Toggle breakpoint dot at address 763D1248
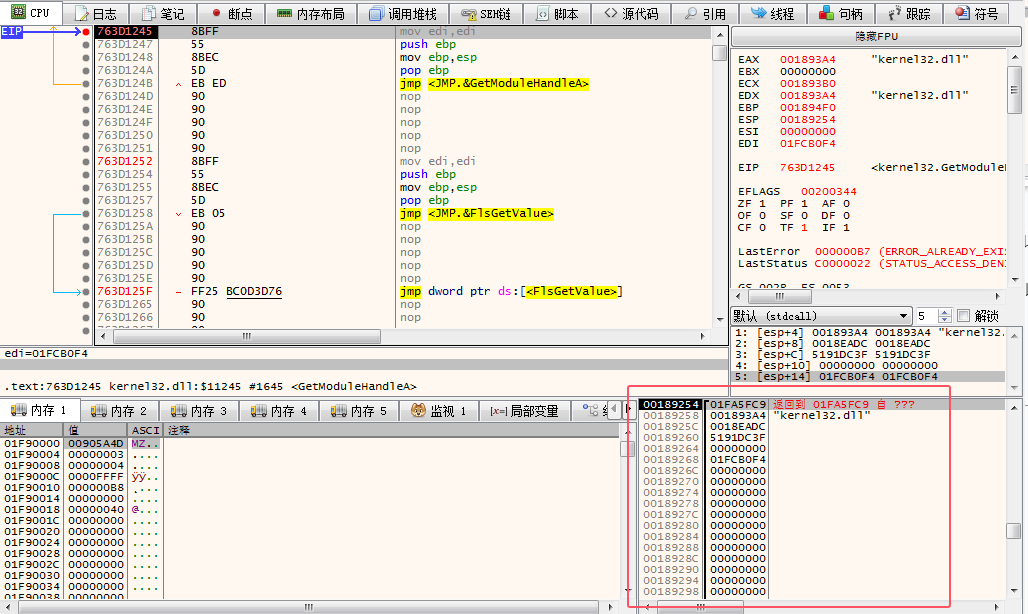The width and height of the screenshot is (1028, 614). [x=86, y=58]
